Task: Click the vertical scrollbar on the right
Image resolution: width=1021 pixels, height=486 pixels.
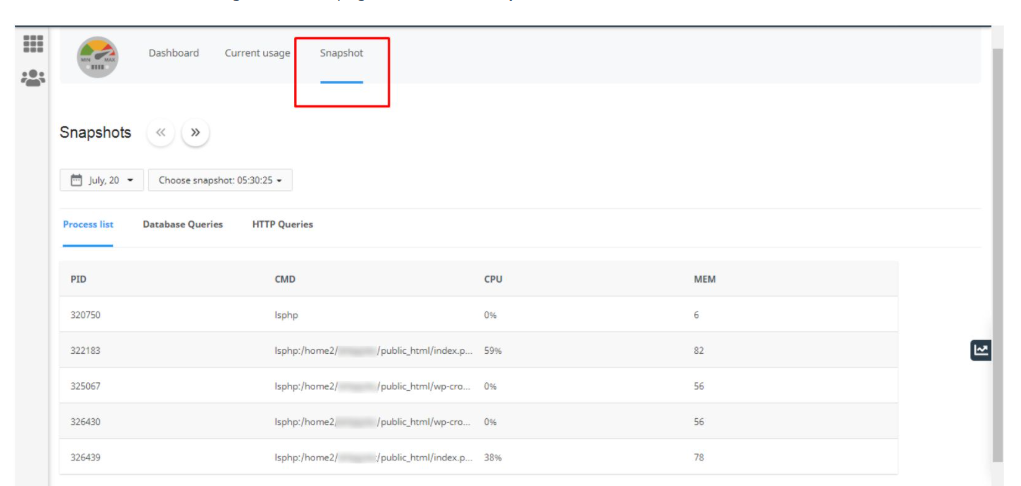Action: pyautogui.click(x=997, y=250)
